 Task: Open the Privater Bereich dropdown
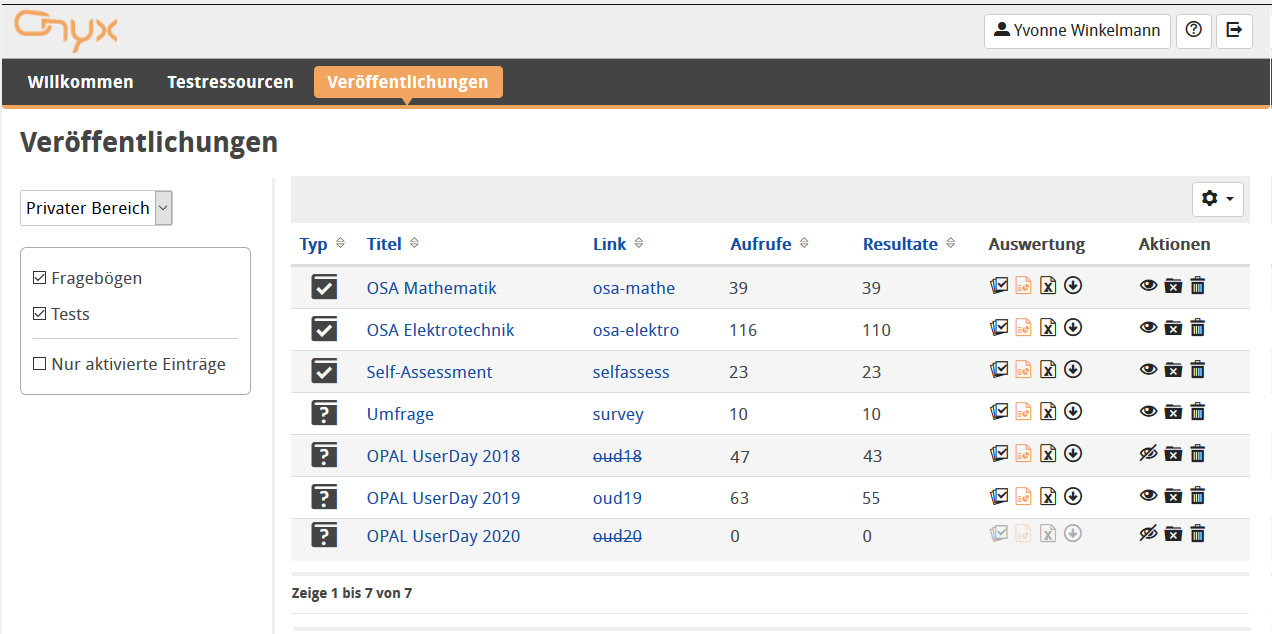tap(96, 208)
